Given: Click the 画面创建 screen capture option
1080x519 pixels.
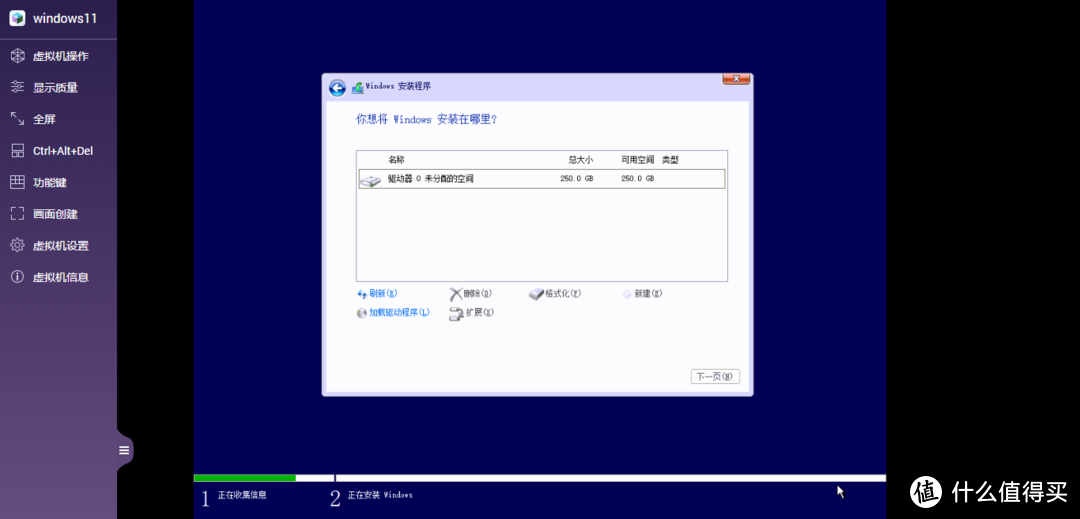Looking at the screenshot, I should point(55,214).
